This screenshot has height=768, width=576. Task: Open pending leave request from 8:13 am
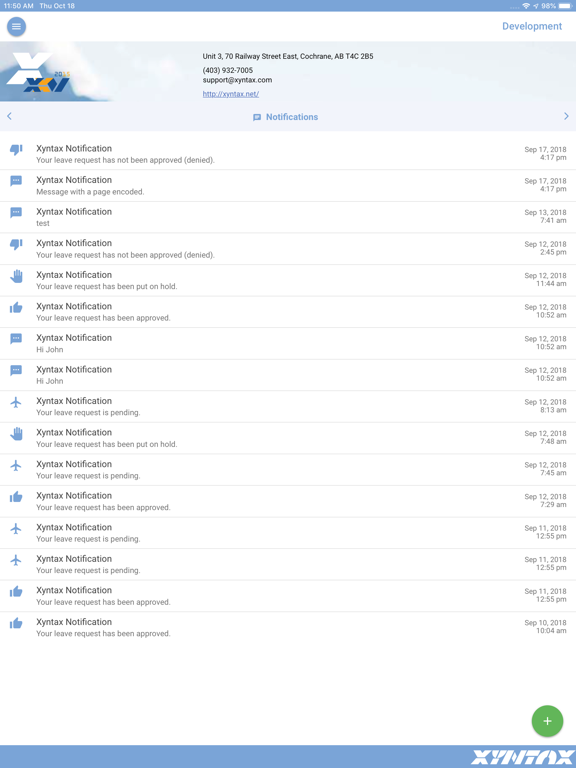tap(288, 407)
